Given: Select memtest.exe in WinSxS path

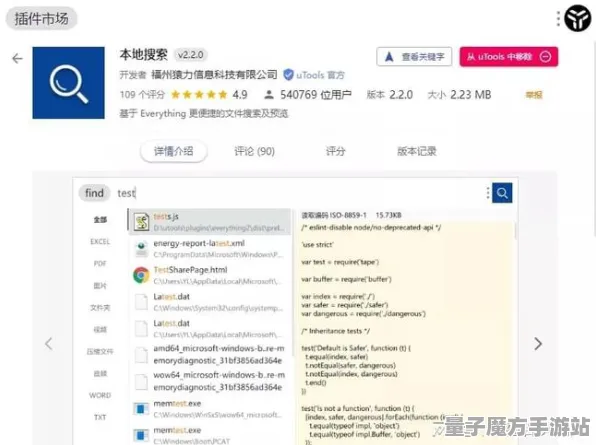Looking at the screenshot, I should pos(210,409).
